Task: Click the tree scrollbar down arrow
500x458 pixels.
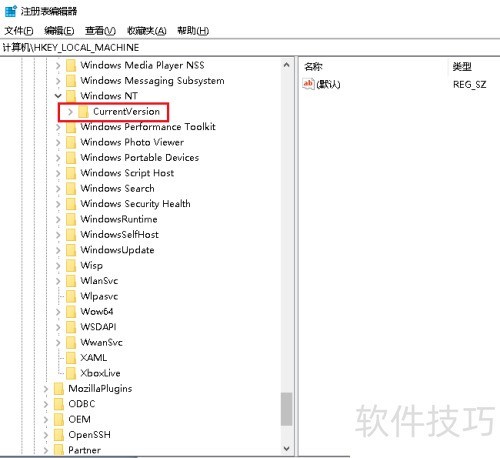Action: tap(286, 449)
